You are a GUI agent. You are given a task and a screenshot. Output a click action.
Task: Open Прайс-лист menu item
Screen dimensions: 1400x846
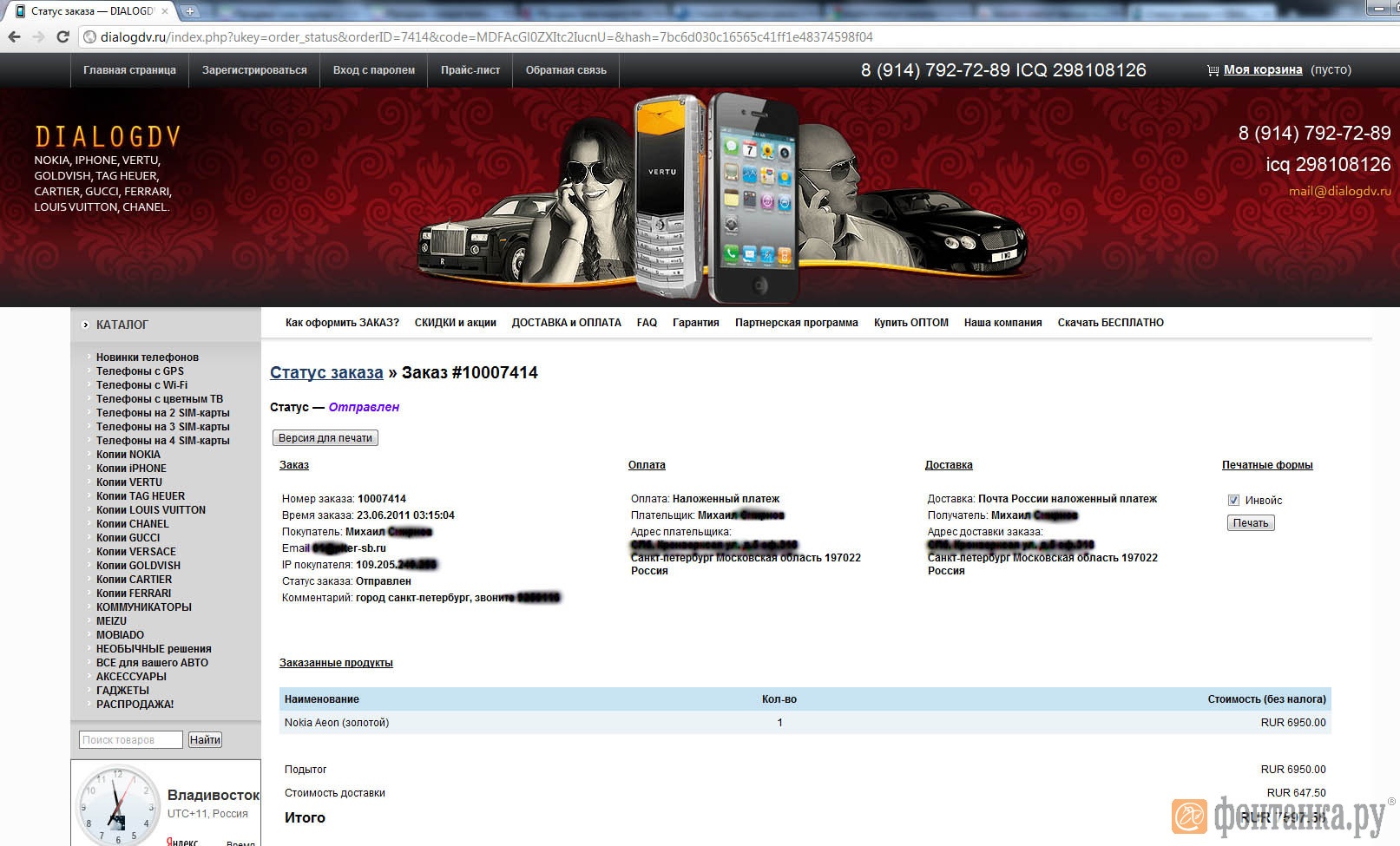(470, 70)
